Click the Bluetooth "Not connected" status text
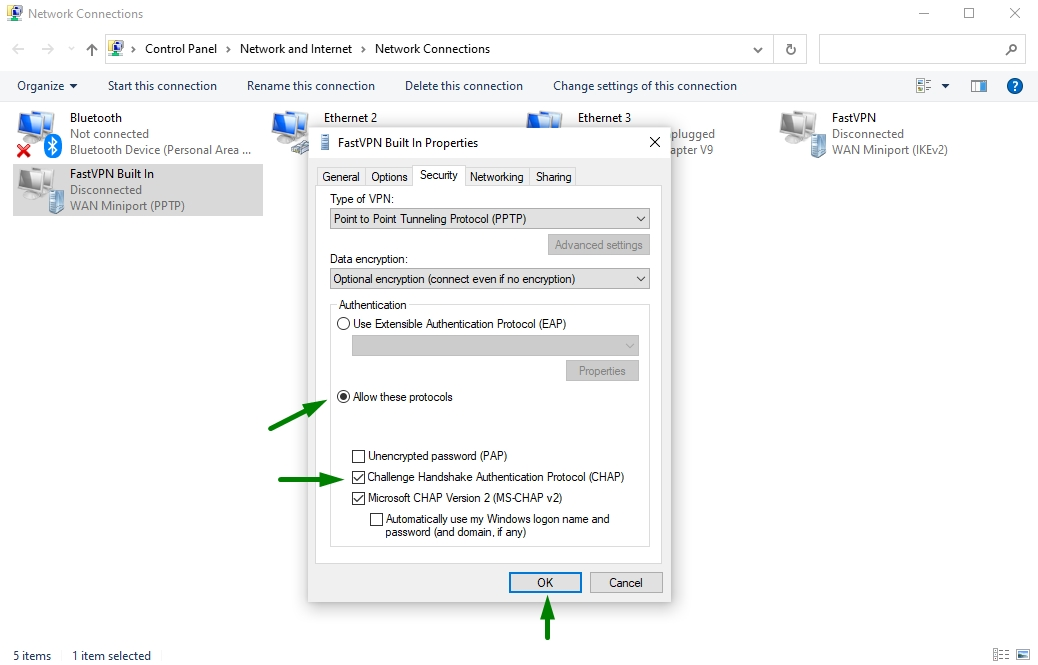 coord(109,134)
